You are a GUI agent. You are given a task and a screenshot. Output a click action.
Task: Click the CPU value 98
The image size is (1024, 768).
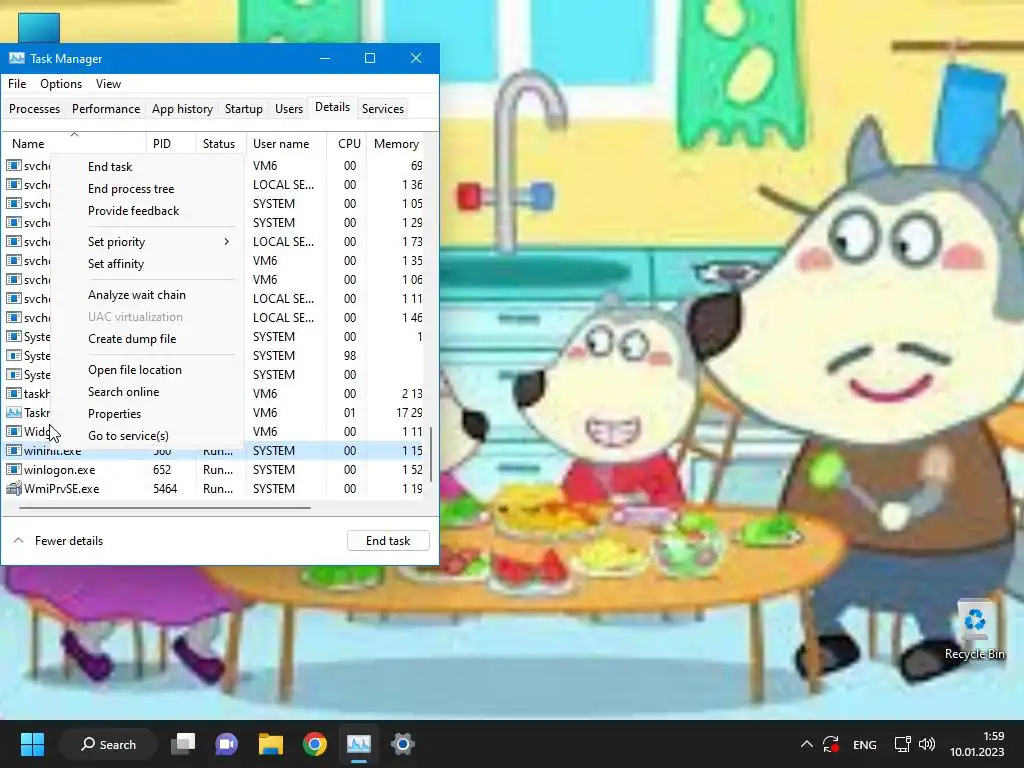tap(350, 356)
